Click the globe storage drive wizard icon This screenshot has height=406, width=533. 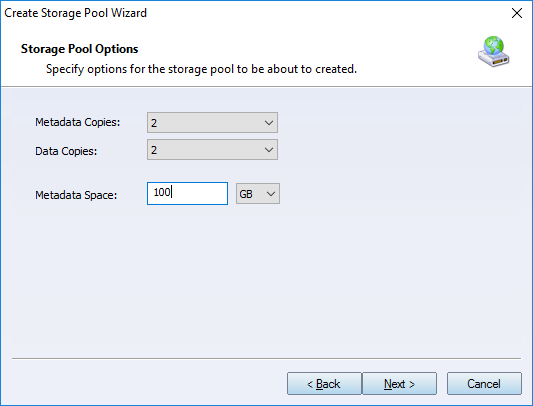click(x=494, y=51)
